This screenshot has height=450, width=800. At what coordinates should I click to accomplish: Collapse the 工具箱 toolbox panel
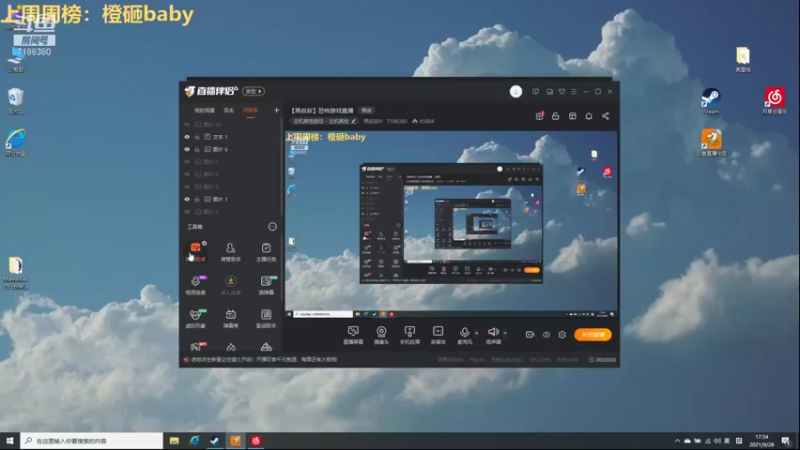pyautogui.click(x=272, y=227)
